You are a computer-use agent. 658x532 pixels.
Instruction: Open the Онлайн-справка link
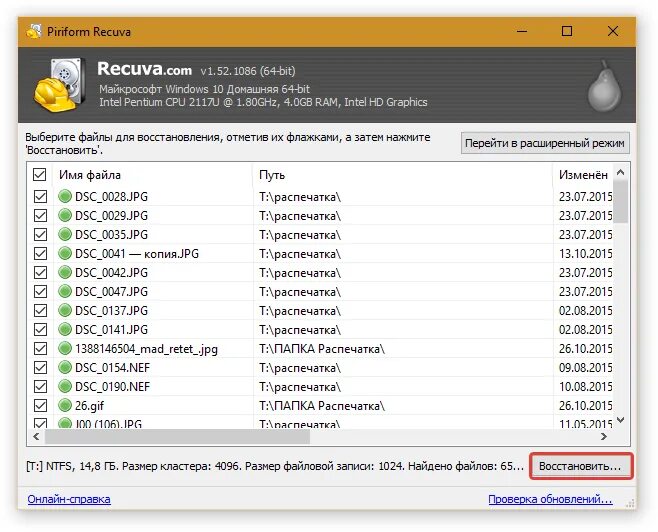coord(69,499)
